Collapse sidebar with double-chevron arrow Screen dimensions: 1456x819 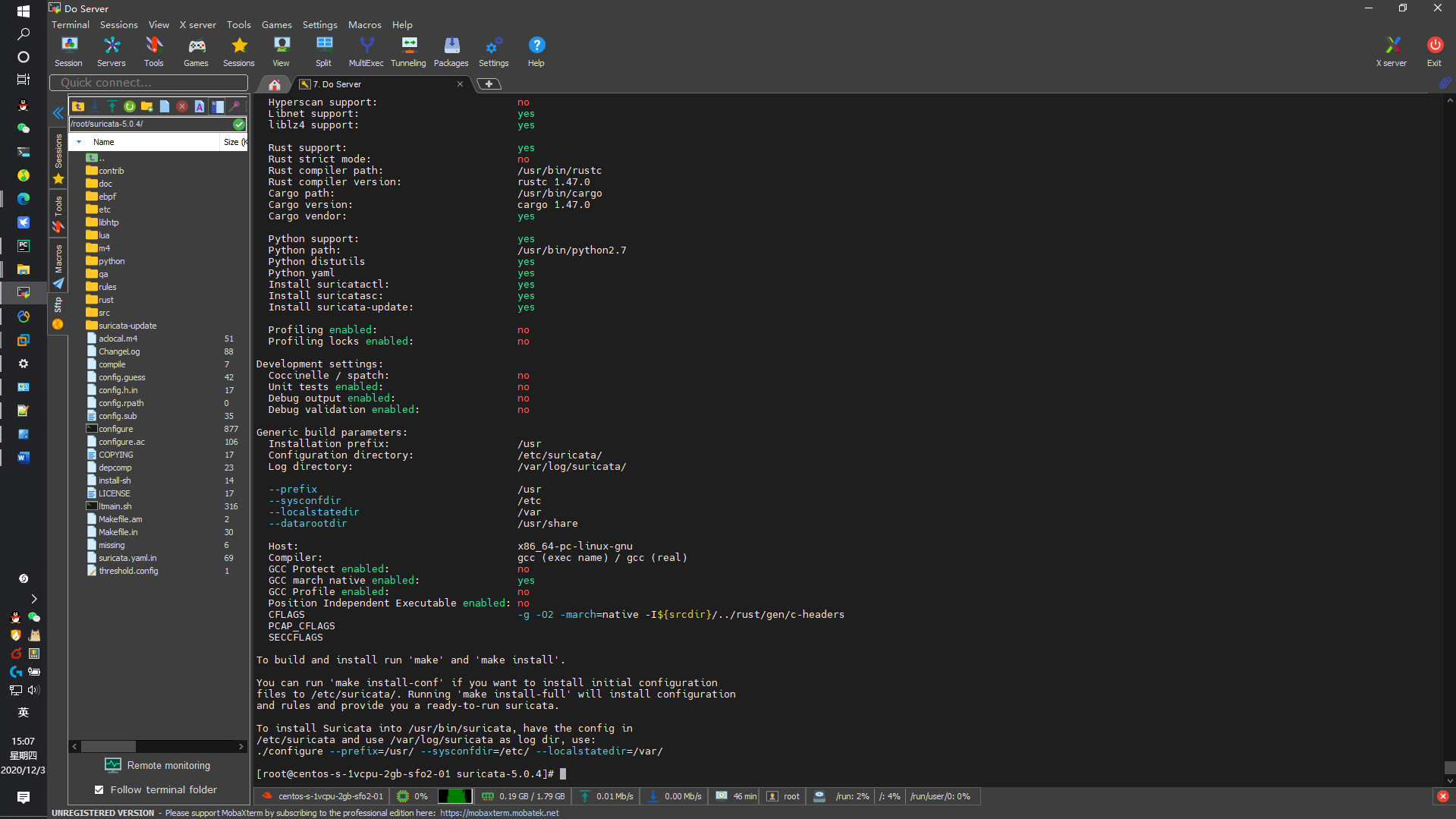[x=58, y=113]
